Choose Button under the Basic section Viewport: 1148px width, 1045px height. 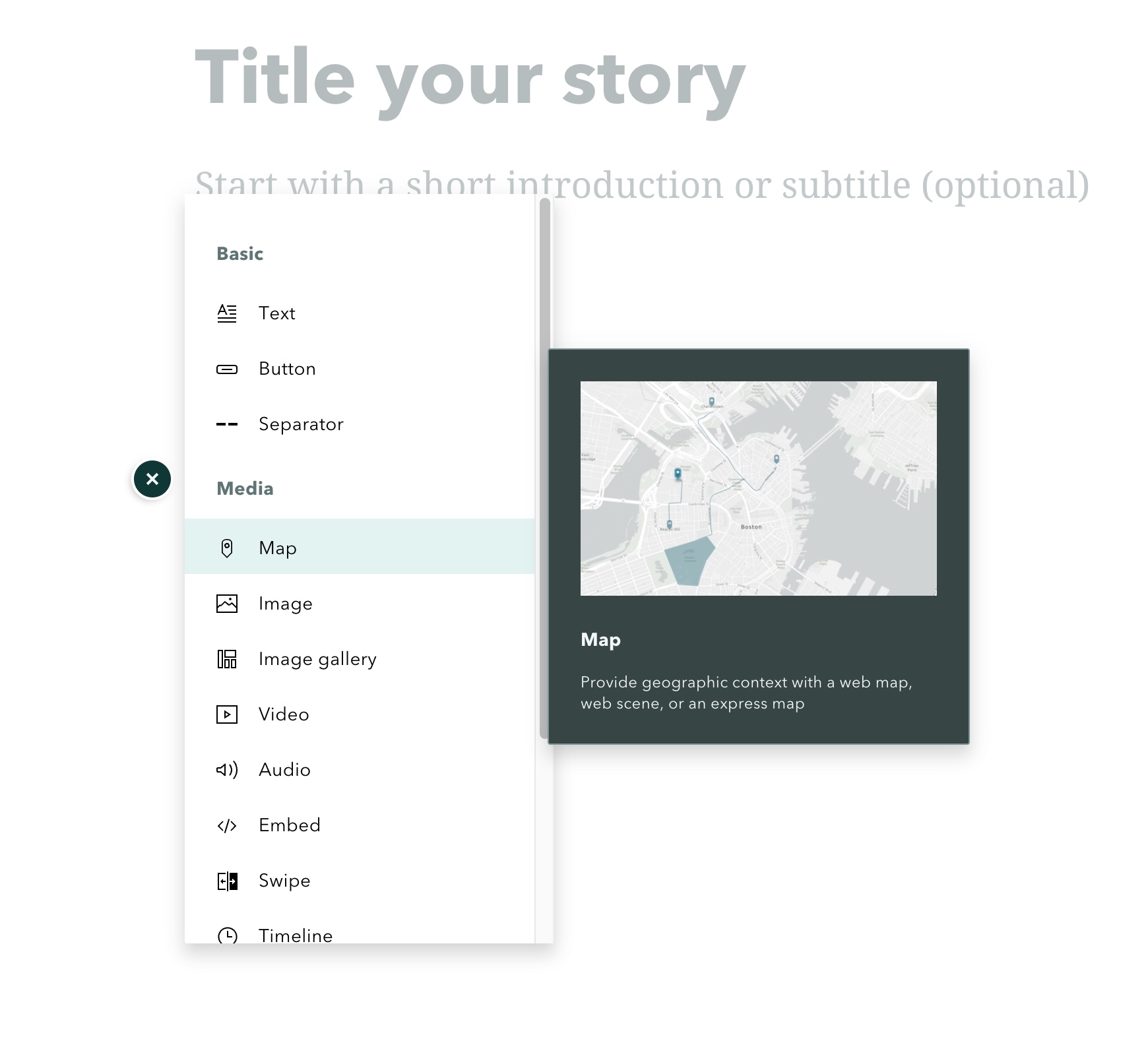pyautogui.click(x=286, y=369)
